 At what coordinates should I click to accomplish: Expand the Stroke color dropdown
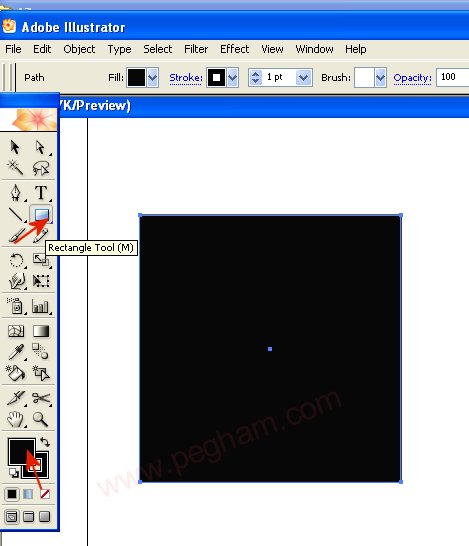(233, 77)
